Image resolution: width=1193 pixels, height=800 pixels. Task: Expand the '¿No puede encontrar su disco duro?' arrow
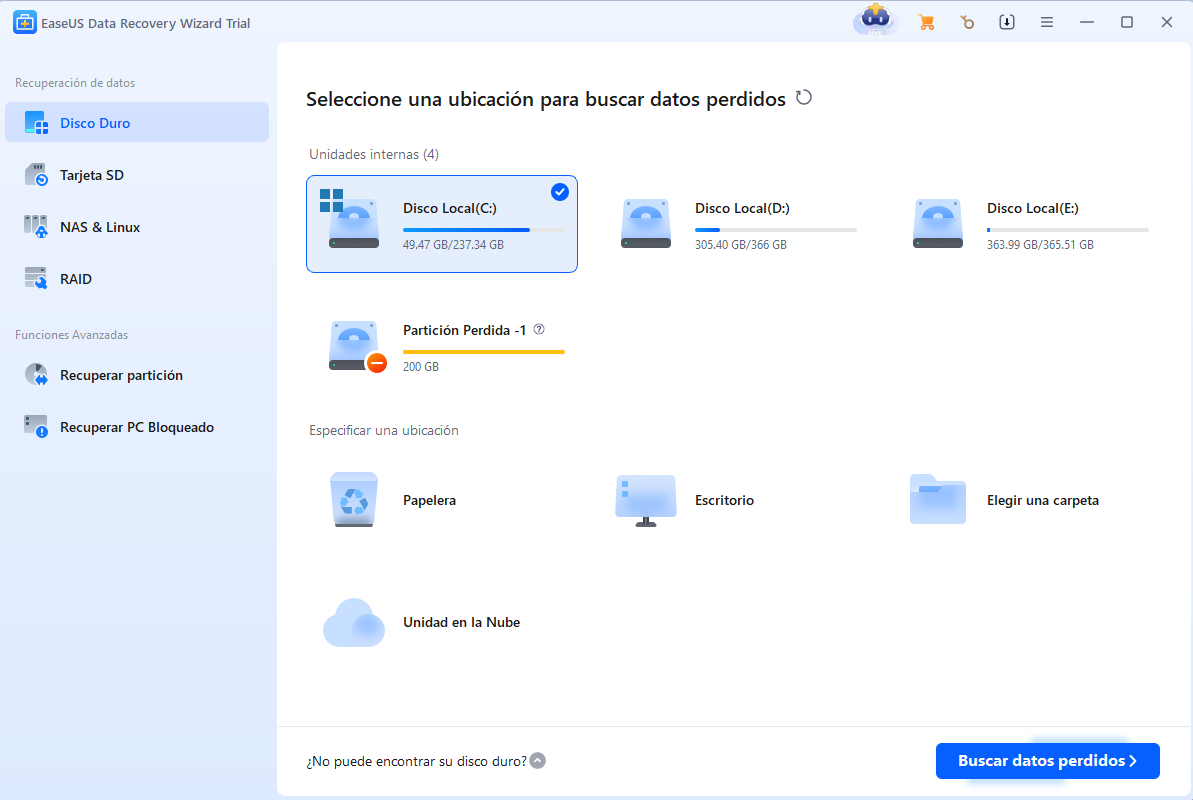(537, 760)
